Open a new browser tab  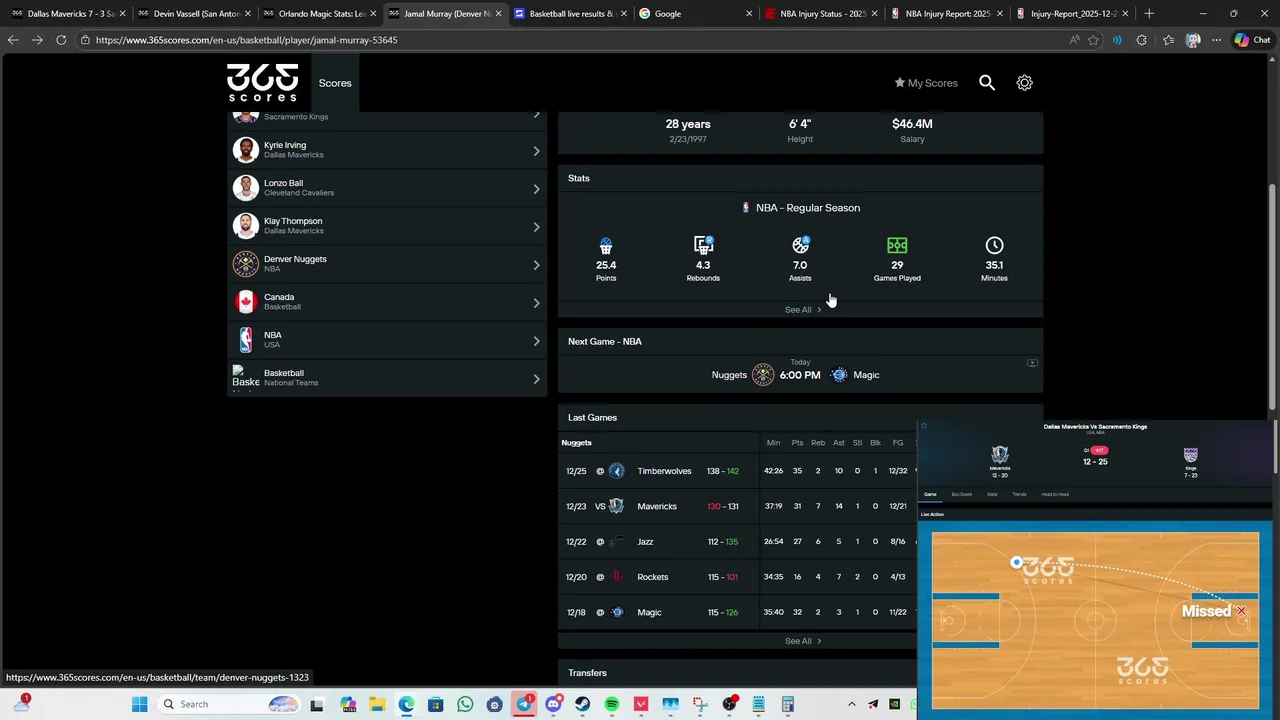click(1148, 14)
